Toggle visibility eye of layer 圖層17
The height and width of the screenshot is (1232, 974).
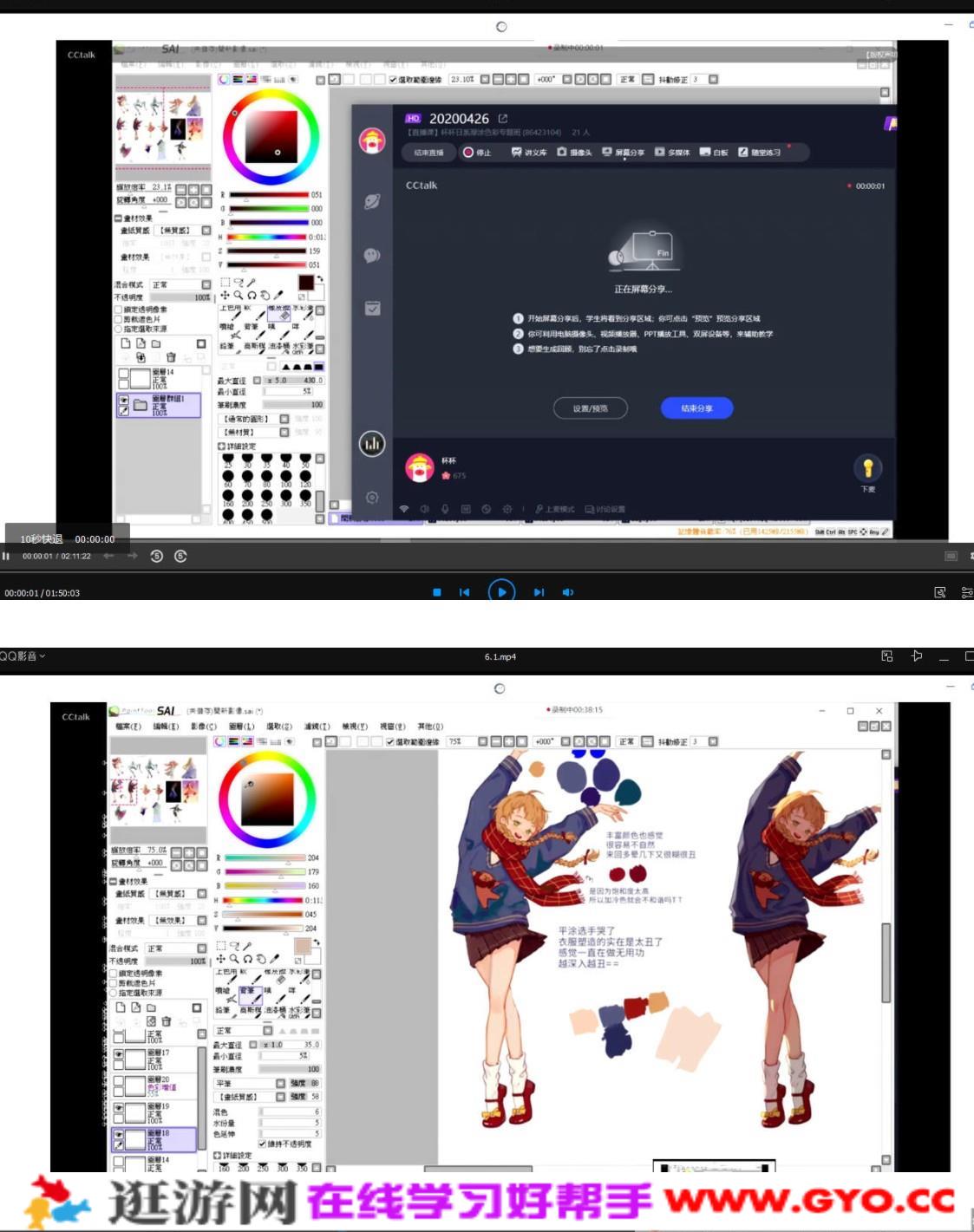(119, 1054)
